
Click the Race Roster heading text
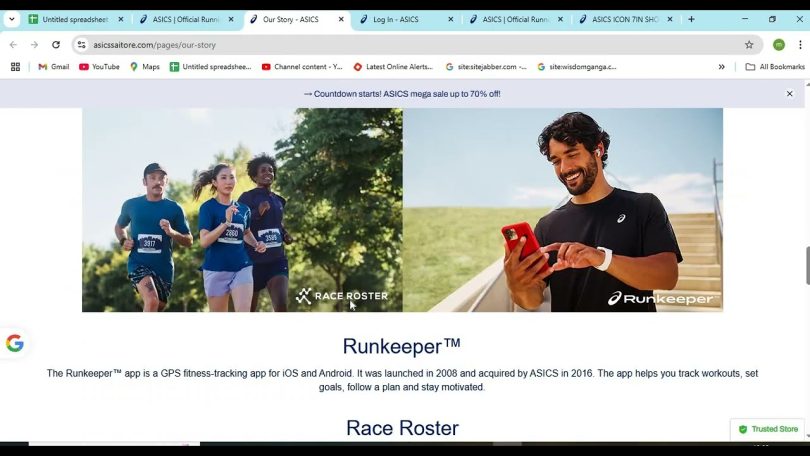[402, 428]
